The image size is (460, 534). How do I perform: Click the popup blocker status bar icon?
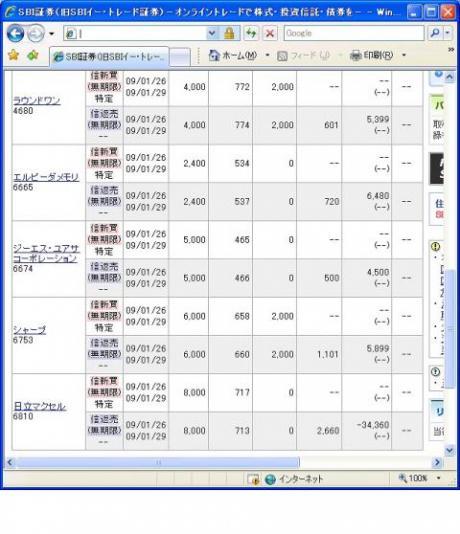pyautogui.click(x=254, y=479)
